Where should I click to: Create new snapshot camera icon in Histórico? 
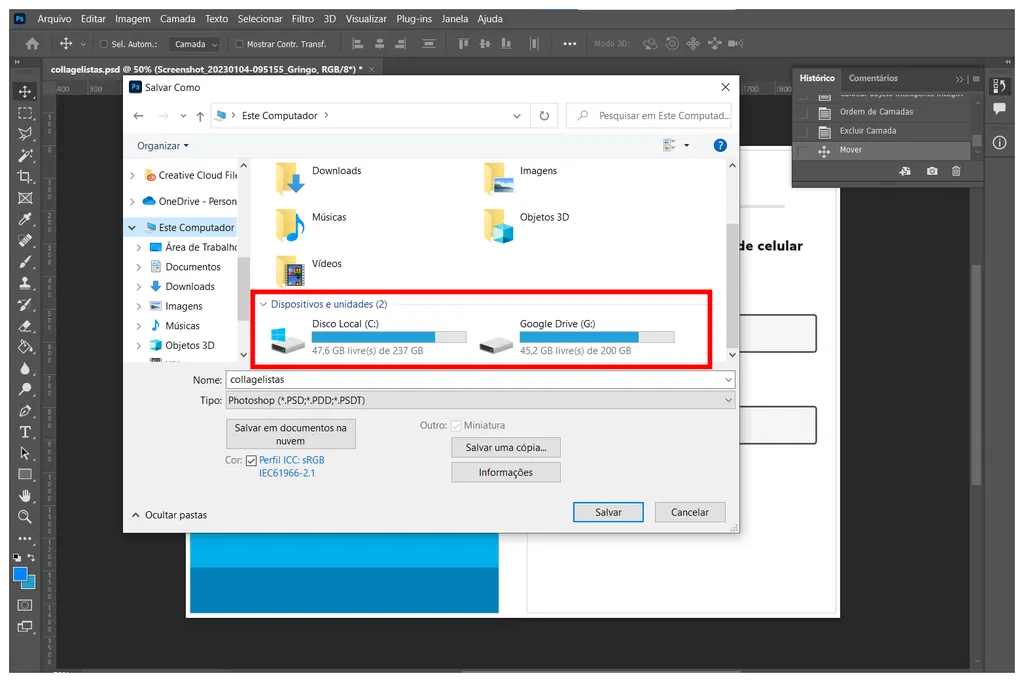click(932, 171)
